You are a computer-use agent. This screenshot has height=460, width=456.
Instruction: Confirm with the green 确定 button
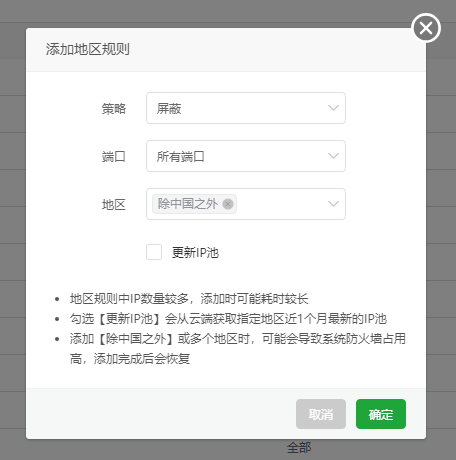point(381,414)
